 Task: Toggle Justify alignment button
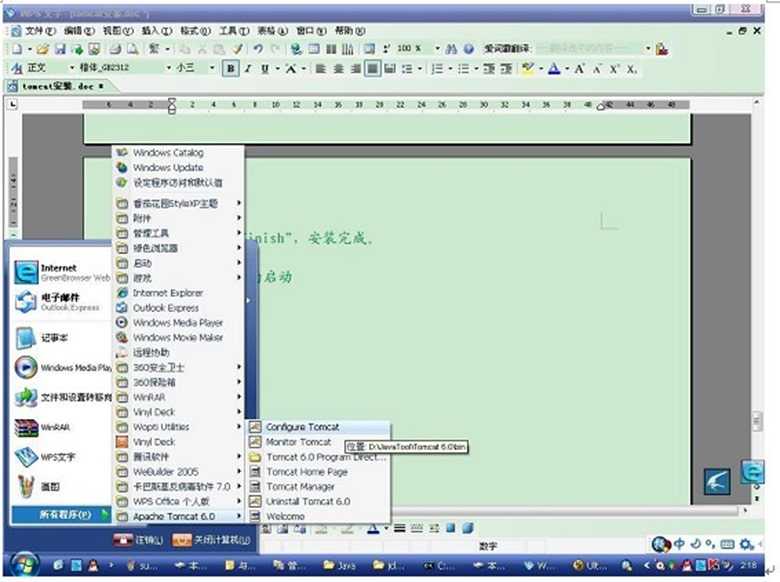point(372,69)
